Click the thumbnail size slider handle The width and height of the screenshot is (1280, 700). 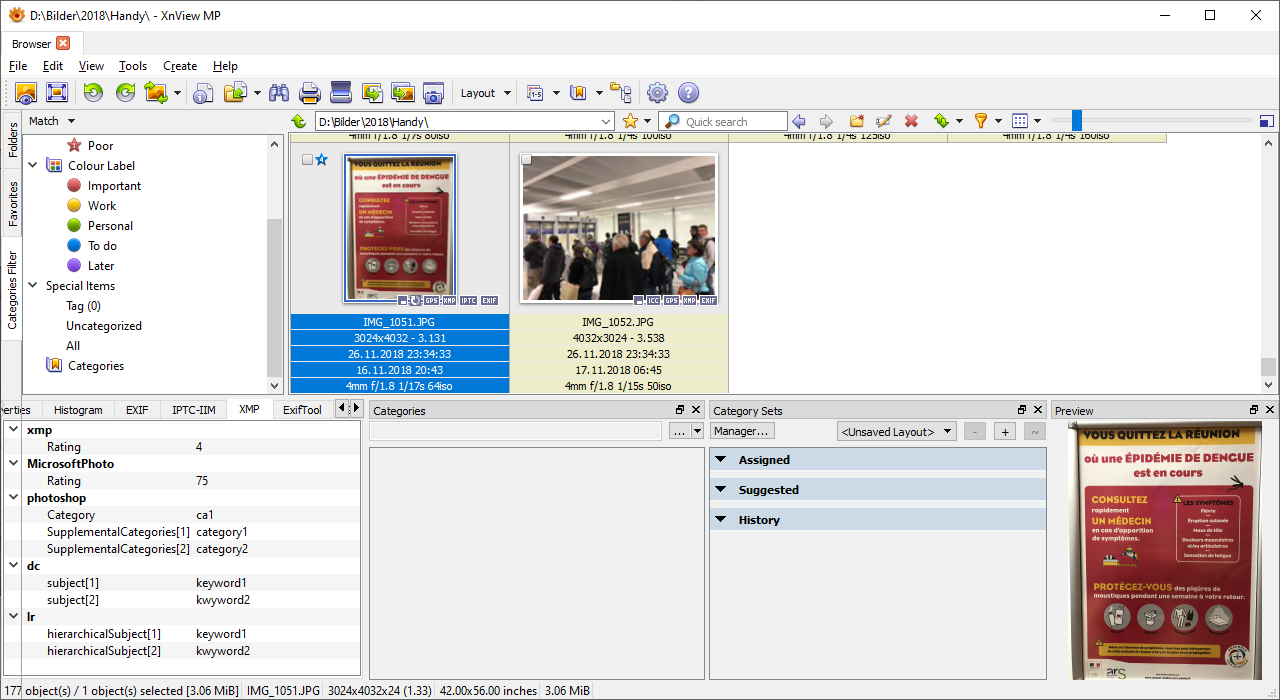pos(1076,121)
